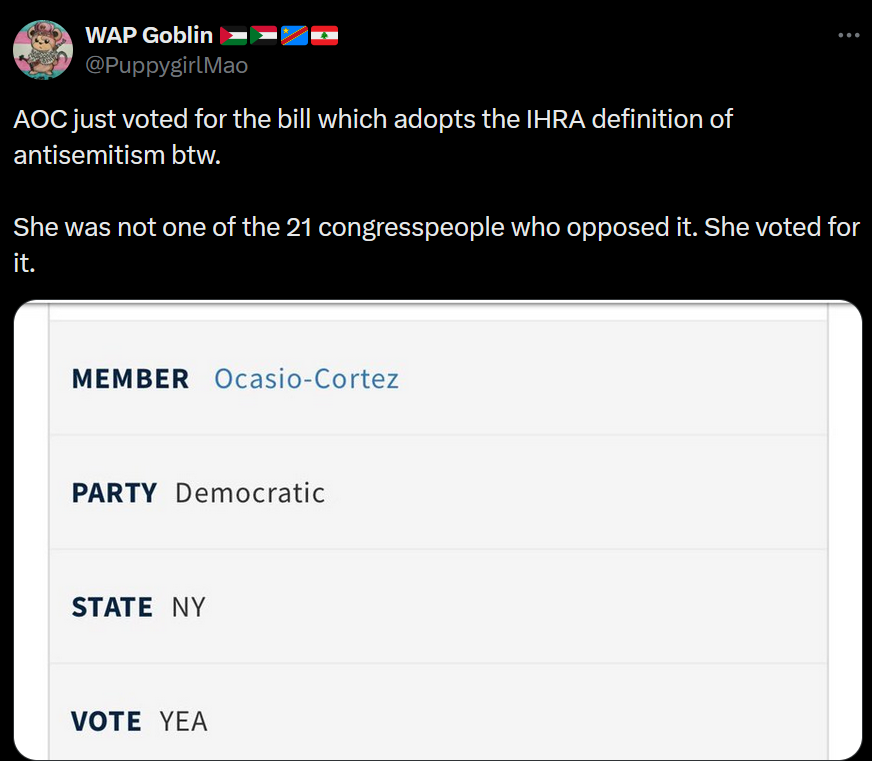Select the paragraph about 21 congresspeople

437,245
